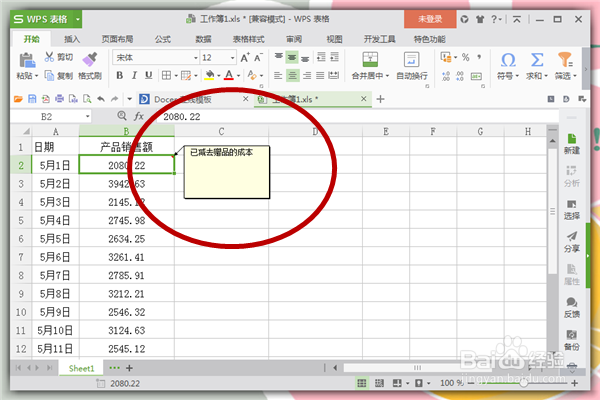Open the 审阅 ribbon tab
Image resolution: width=600 pixels, height=400 pixels.
(x=294, y=39)
